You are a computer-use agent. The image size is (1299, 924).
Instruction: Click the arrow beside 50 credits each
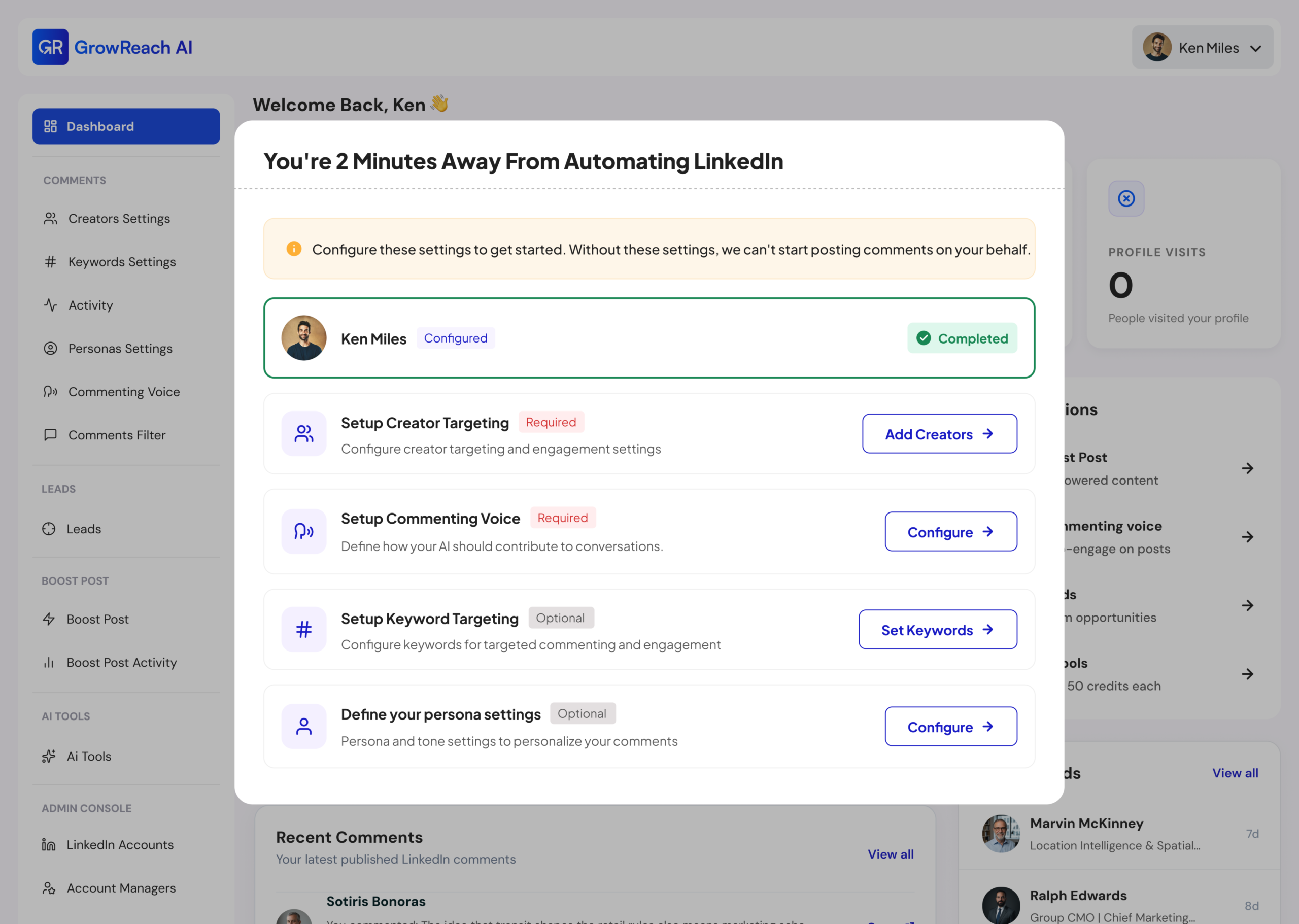pyautogui.click(x=1247, y=674)
